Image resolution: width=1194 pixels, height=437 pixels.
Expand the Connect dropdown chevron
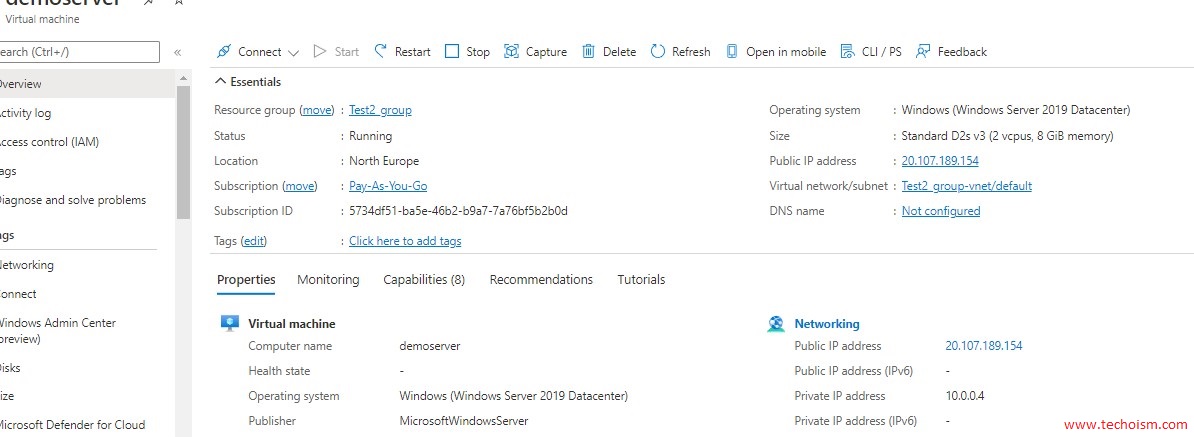[294, 53]
